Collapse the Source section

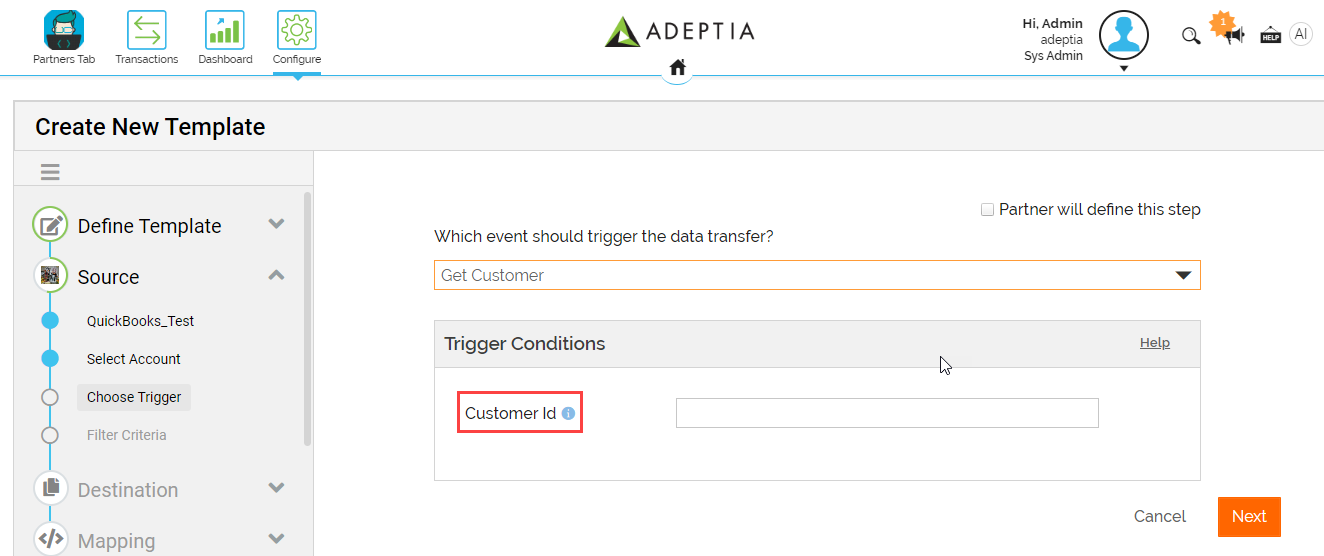(x=277, y=275)
